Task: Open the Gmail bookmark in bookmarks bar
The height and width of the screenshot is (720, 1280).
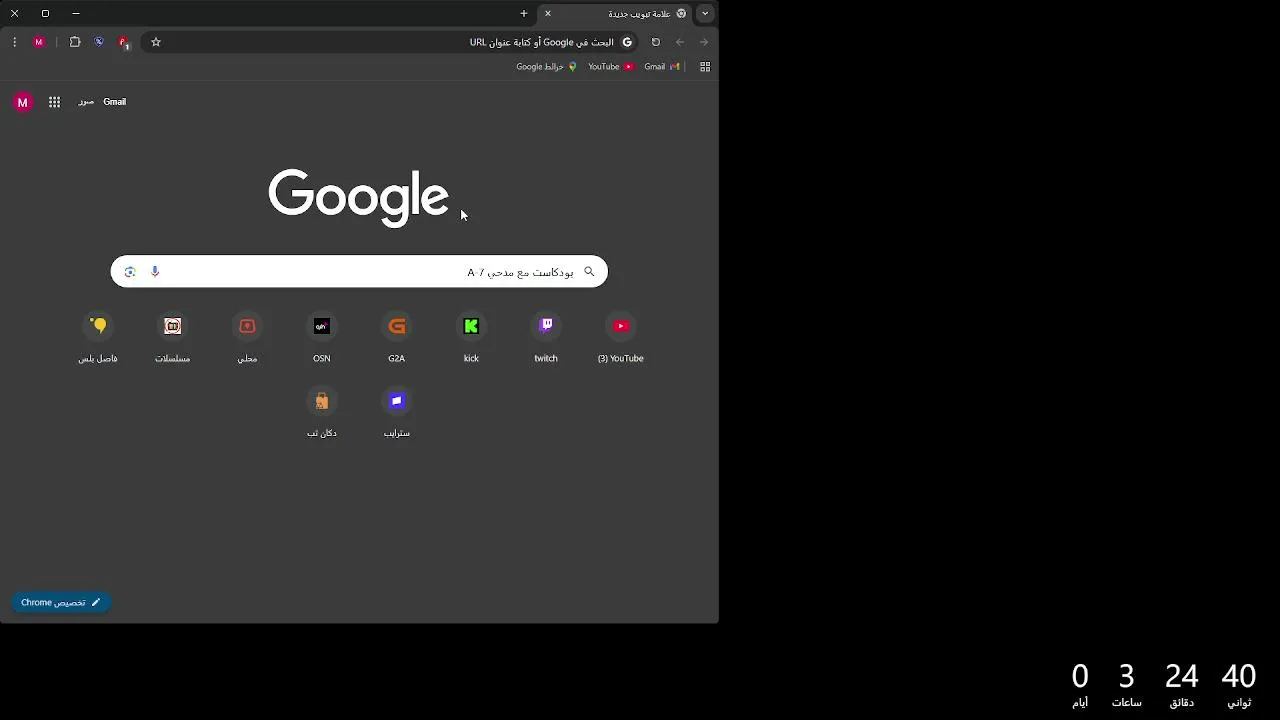Action: 662,67
